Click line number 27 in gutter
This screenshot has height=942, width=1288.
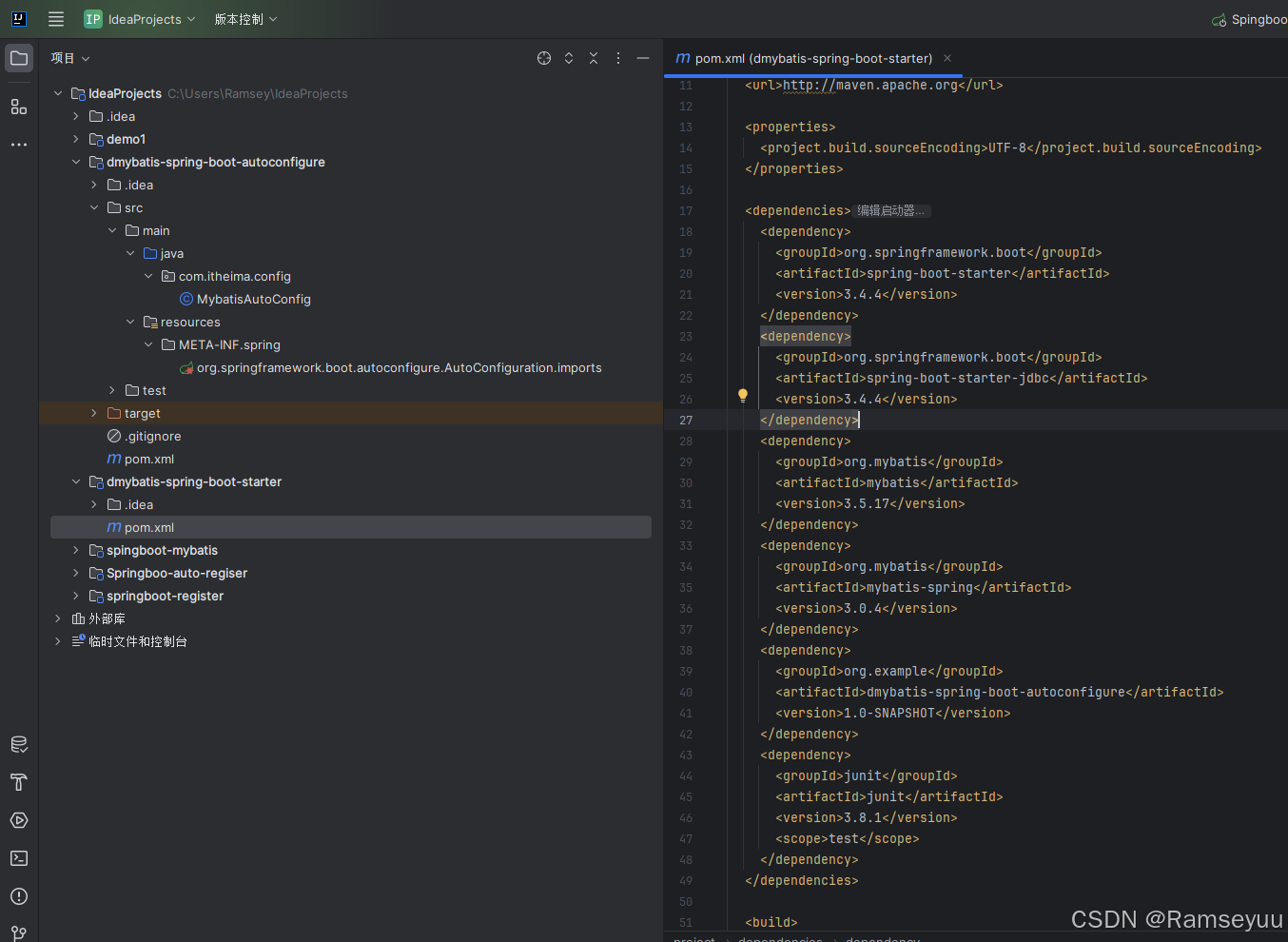click(x=686, y=420)
